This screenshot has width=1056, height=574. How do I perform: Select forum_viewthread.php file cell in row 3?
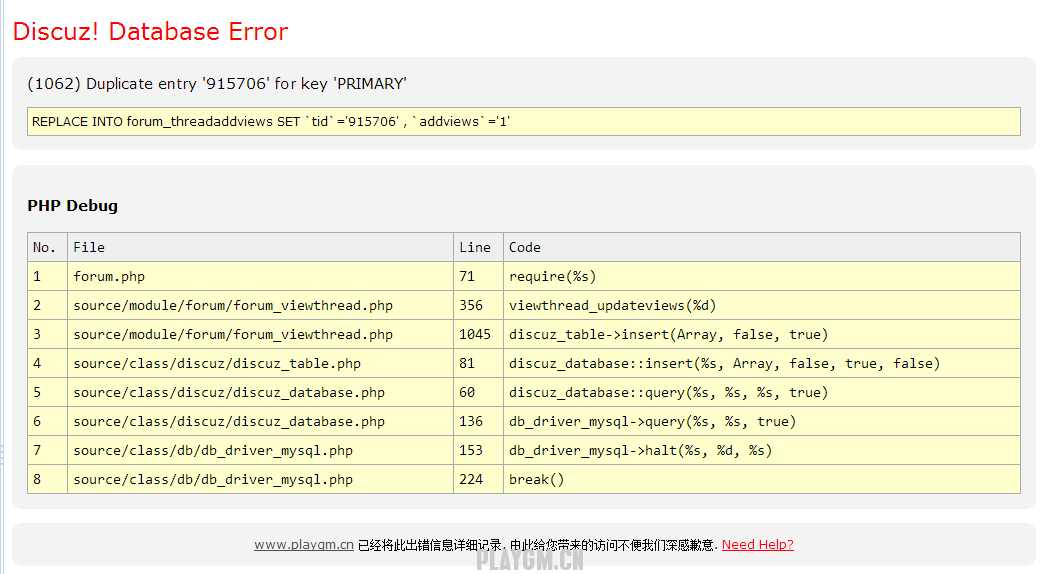pos(261,334)
